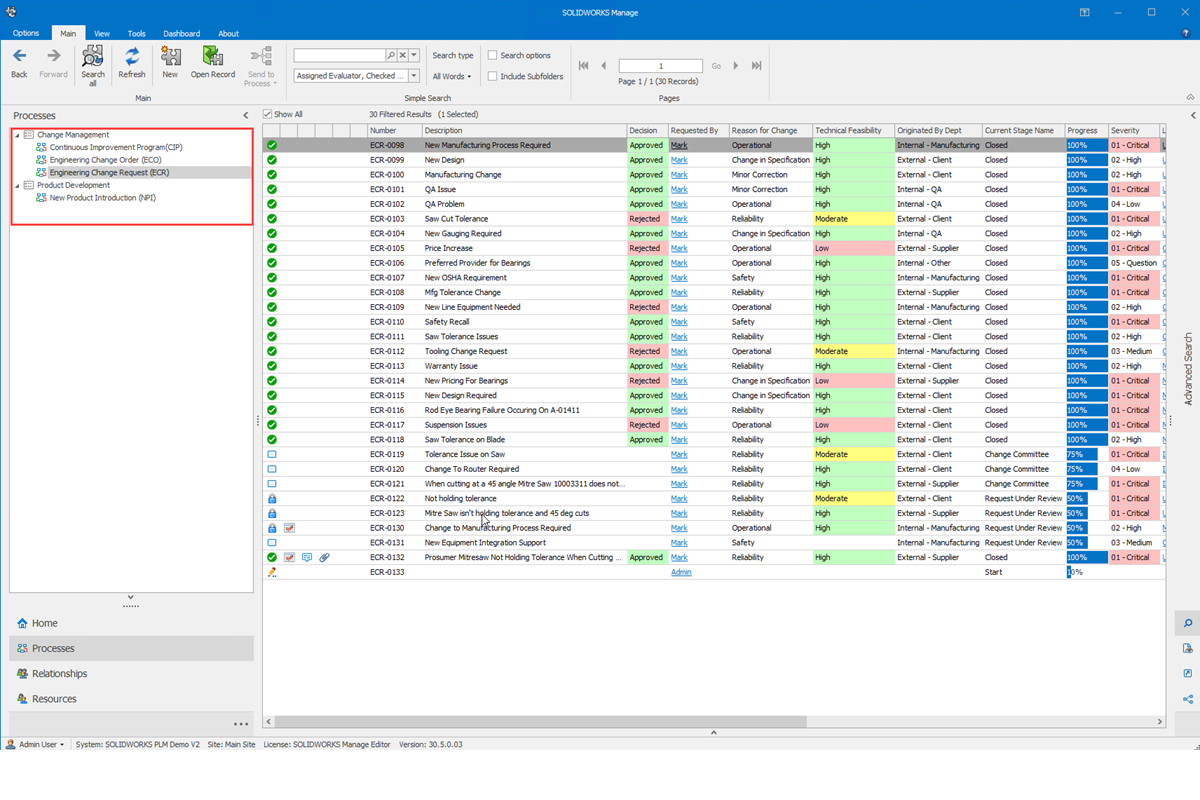Open the Admin link on row ECR-0133
Viewport: 1200px width, 800px height.
(x=681, y=572)
